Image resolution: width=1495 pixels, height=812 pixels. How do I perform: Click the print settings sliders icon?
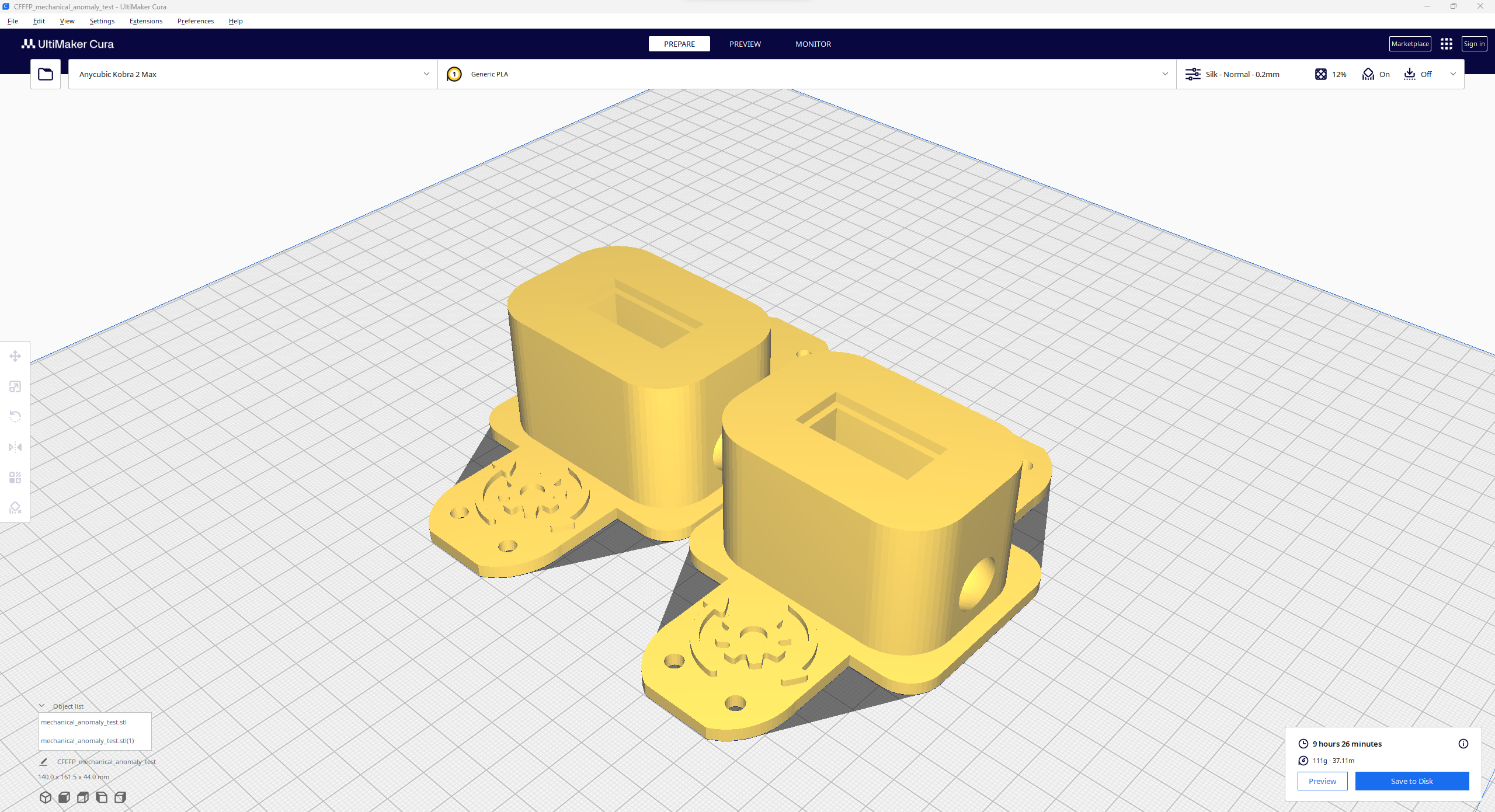(x=1193, y=74)
